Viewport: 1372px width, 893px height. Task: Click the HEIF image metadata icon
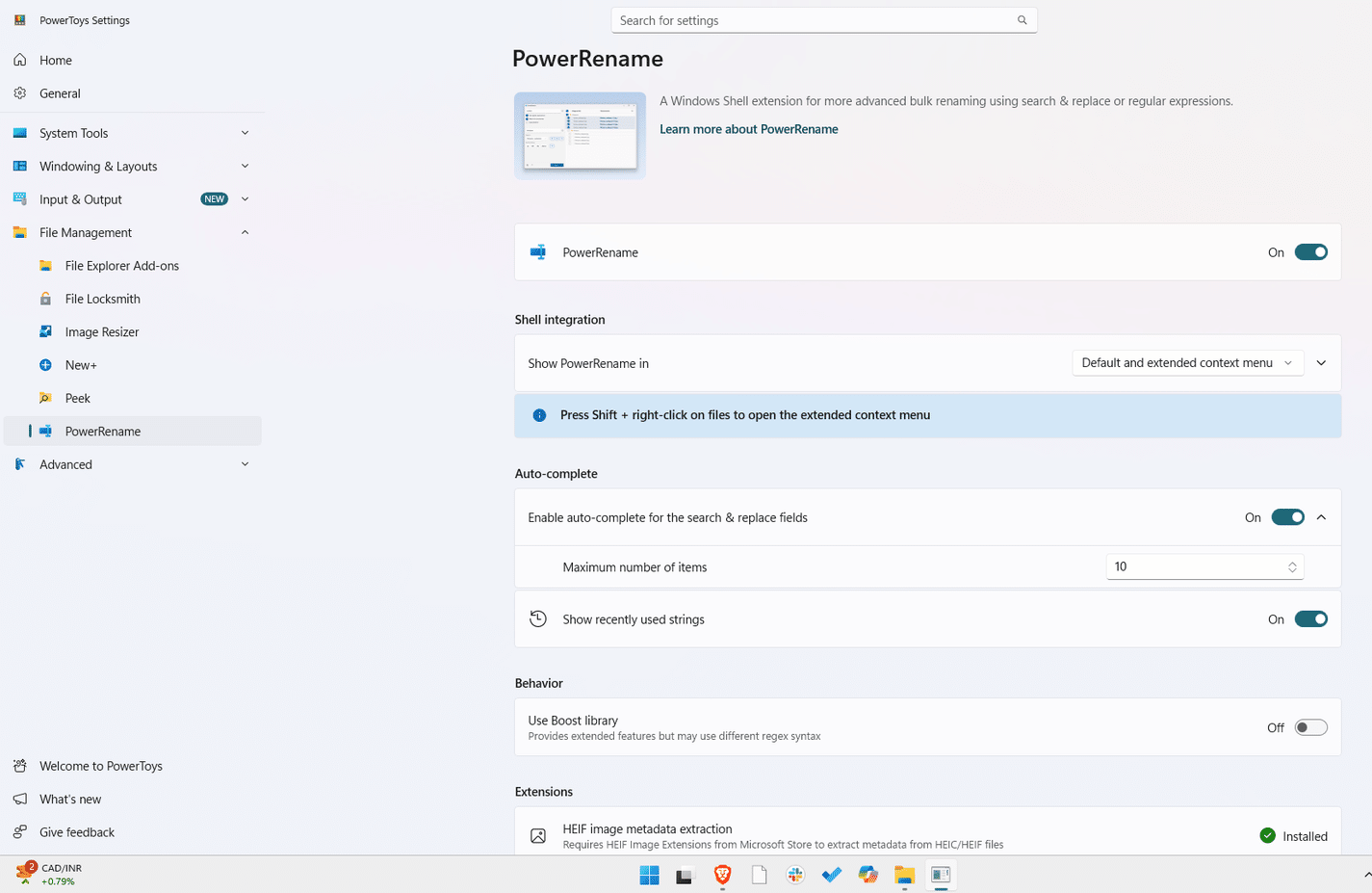[x=538, y=836]
